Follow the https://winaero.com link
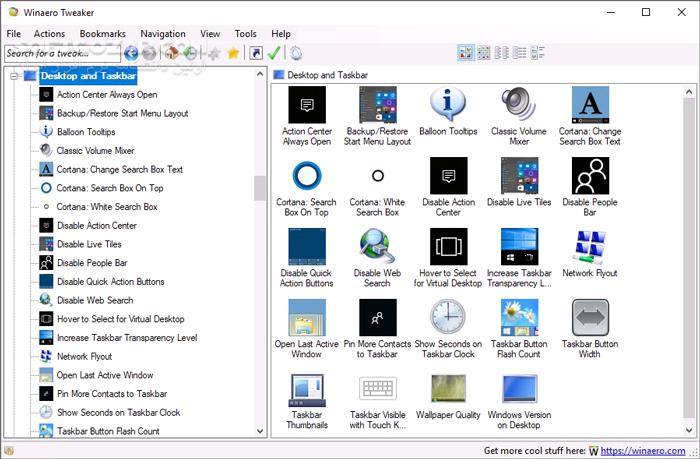This screenshot has height=459, width=700. 643,451
